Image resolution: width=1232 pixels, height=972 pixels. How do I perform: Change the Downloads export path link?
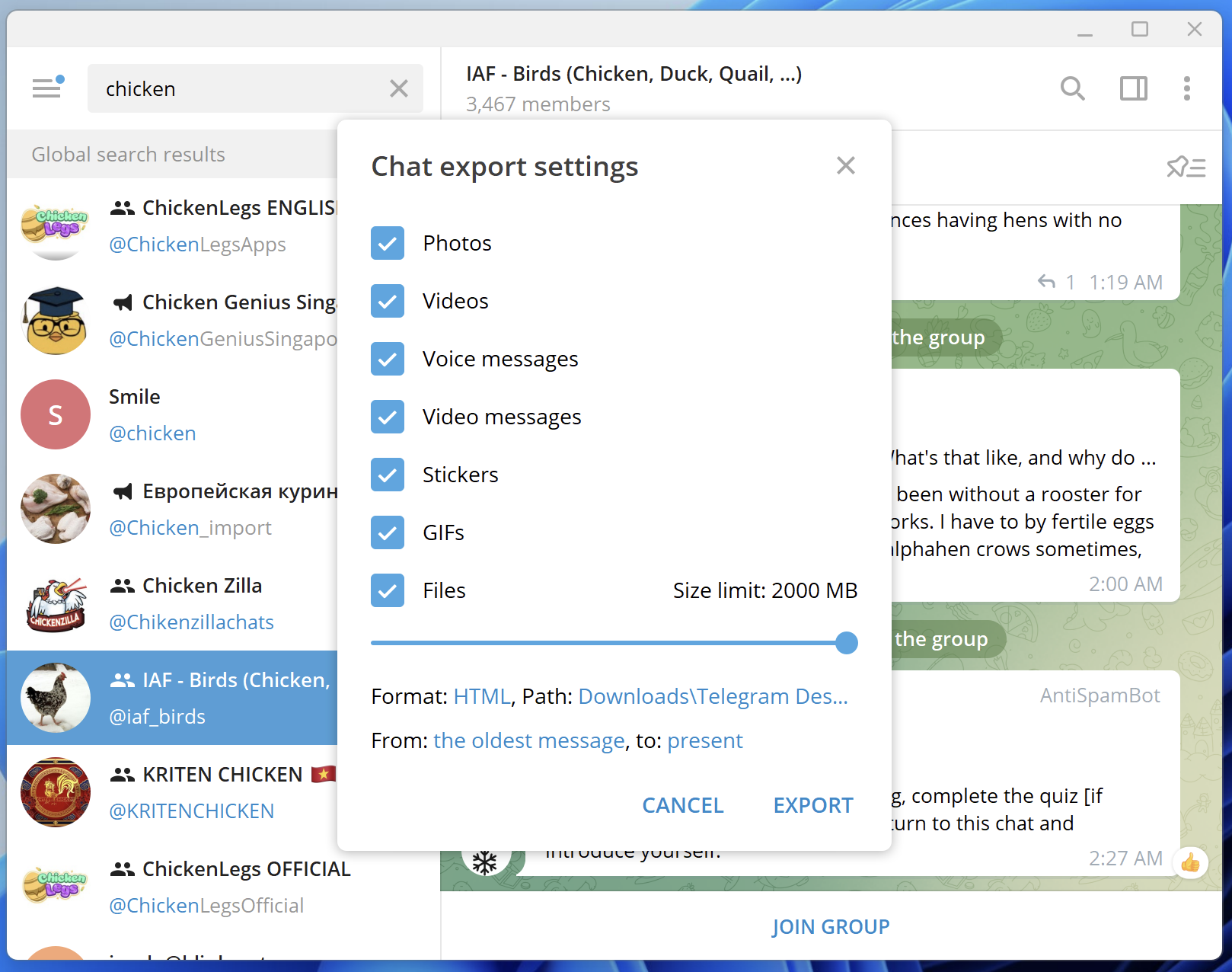pos(713,696)
